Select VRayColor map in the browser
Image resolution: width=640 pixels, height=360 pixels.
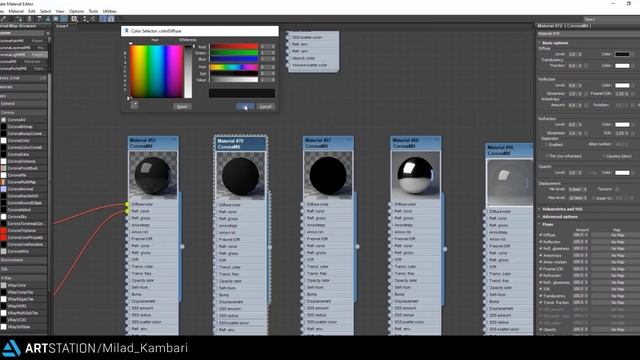[x=24, y=285]
